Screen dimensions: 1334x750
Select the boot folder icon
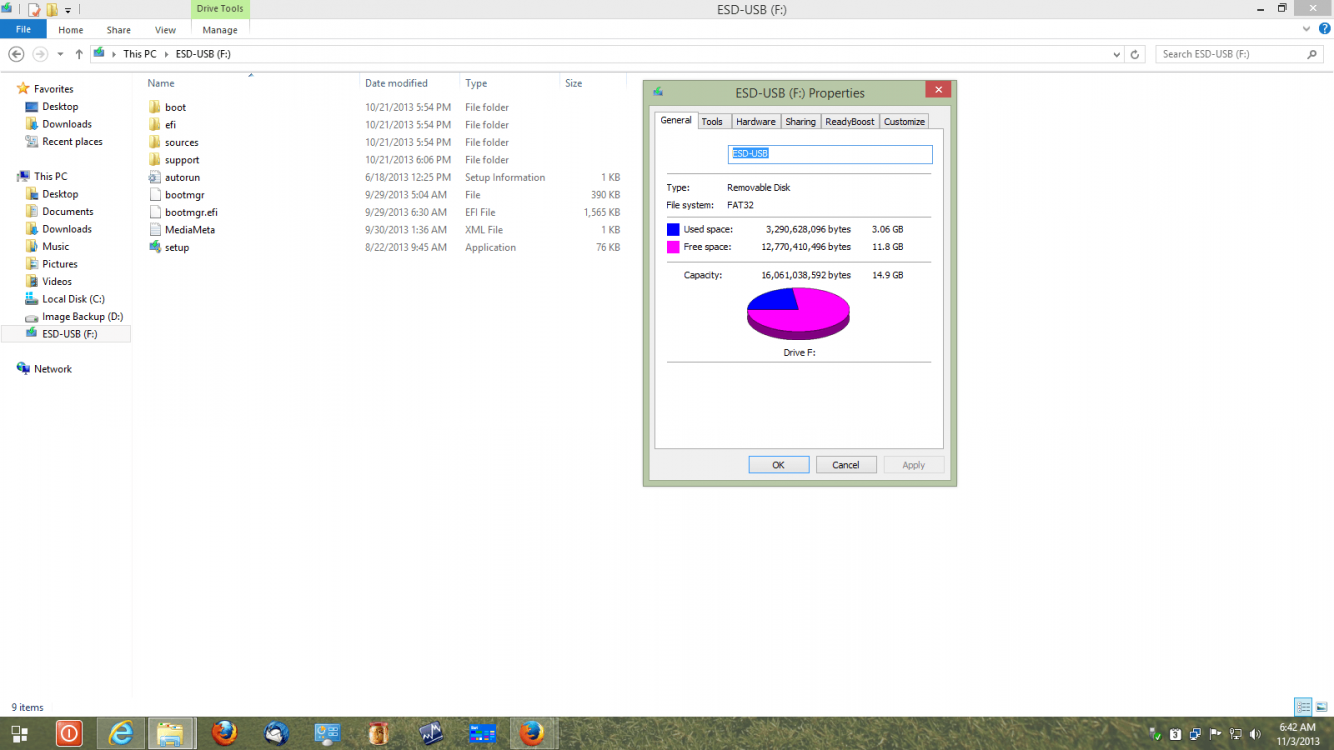(155, 107)
